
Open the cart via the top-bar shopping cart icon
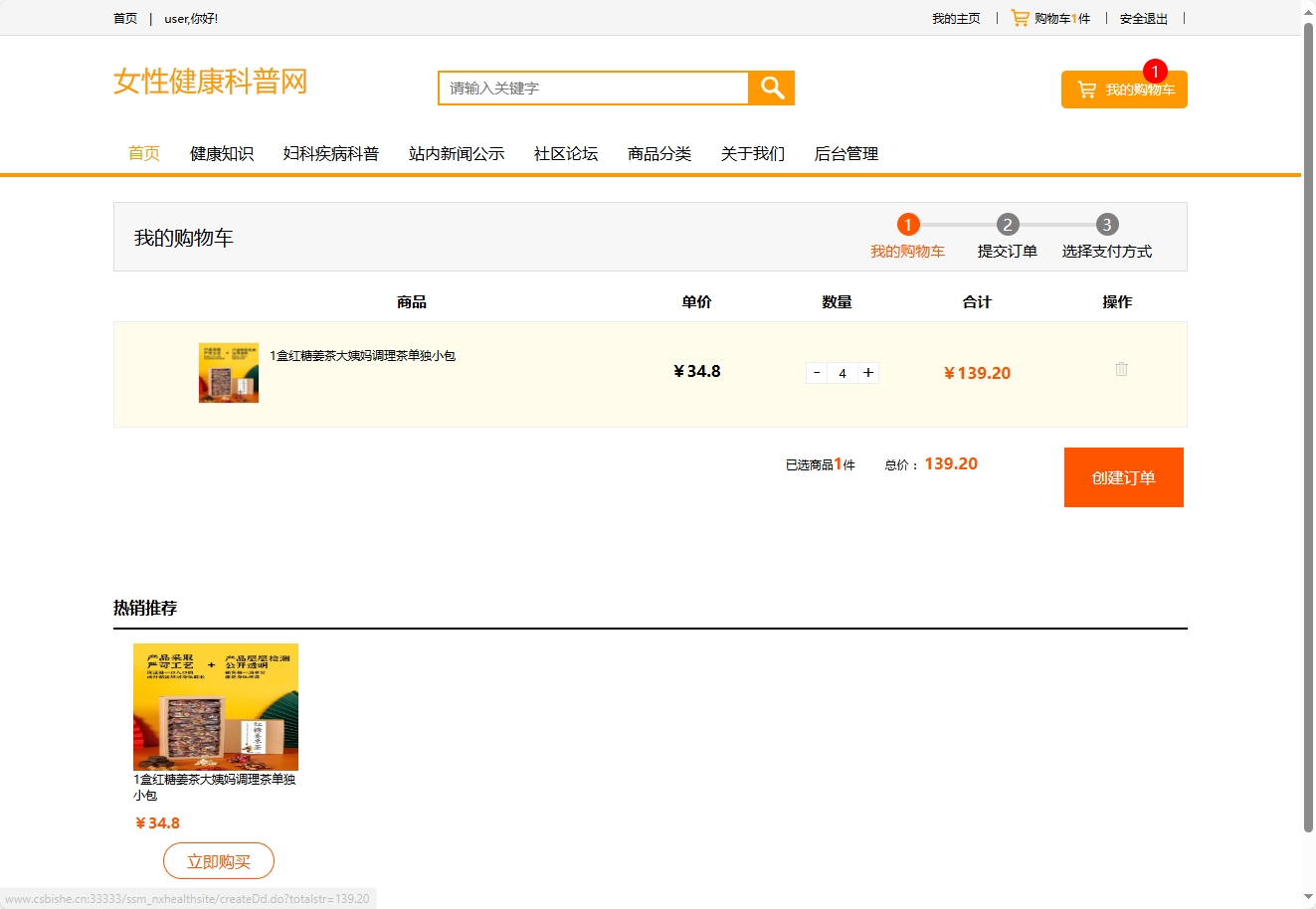coord(1020,17)
